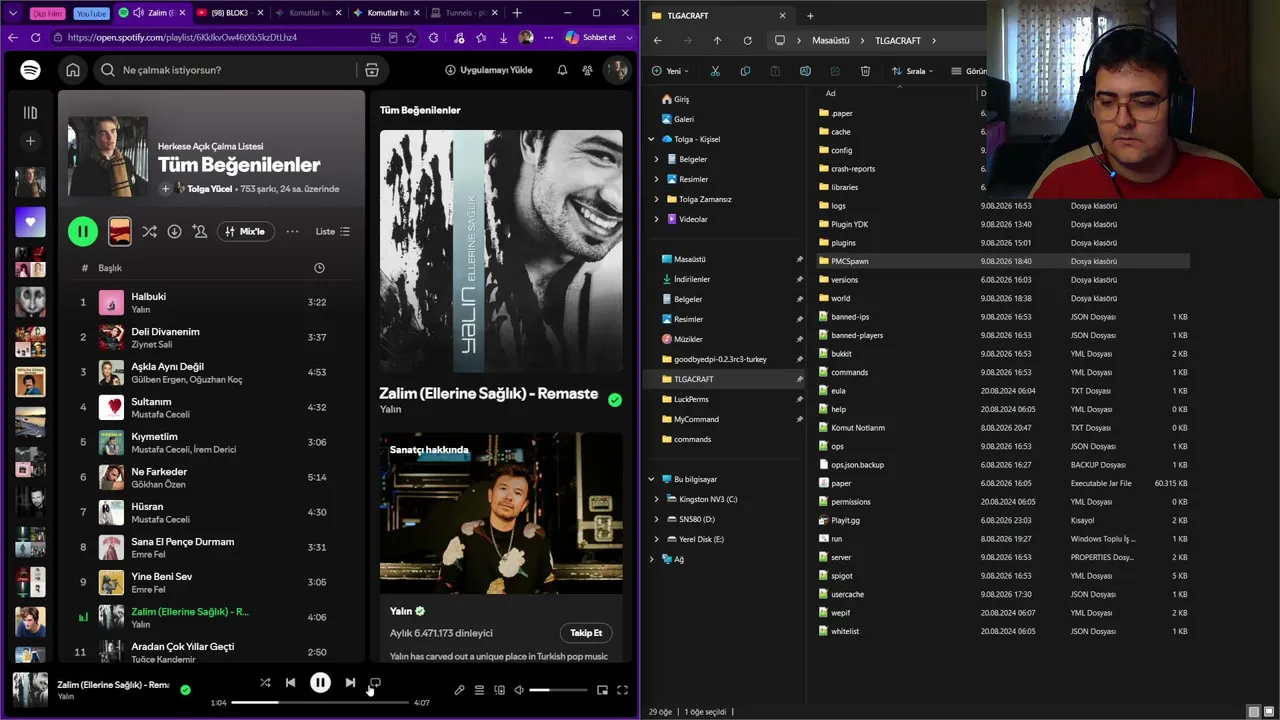Expand the Belgeler node under Tolga - Kişisel
The image size is (1280, 720).
pos(656,159)
